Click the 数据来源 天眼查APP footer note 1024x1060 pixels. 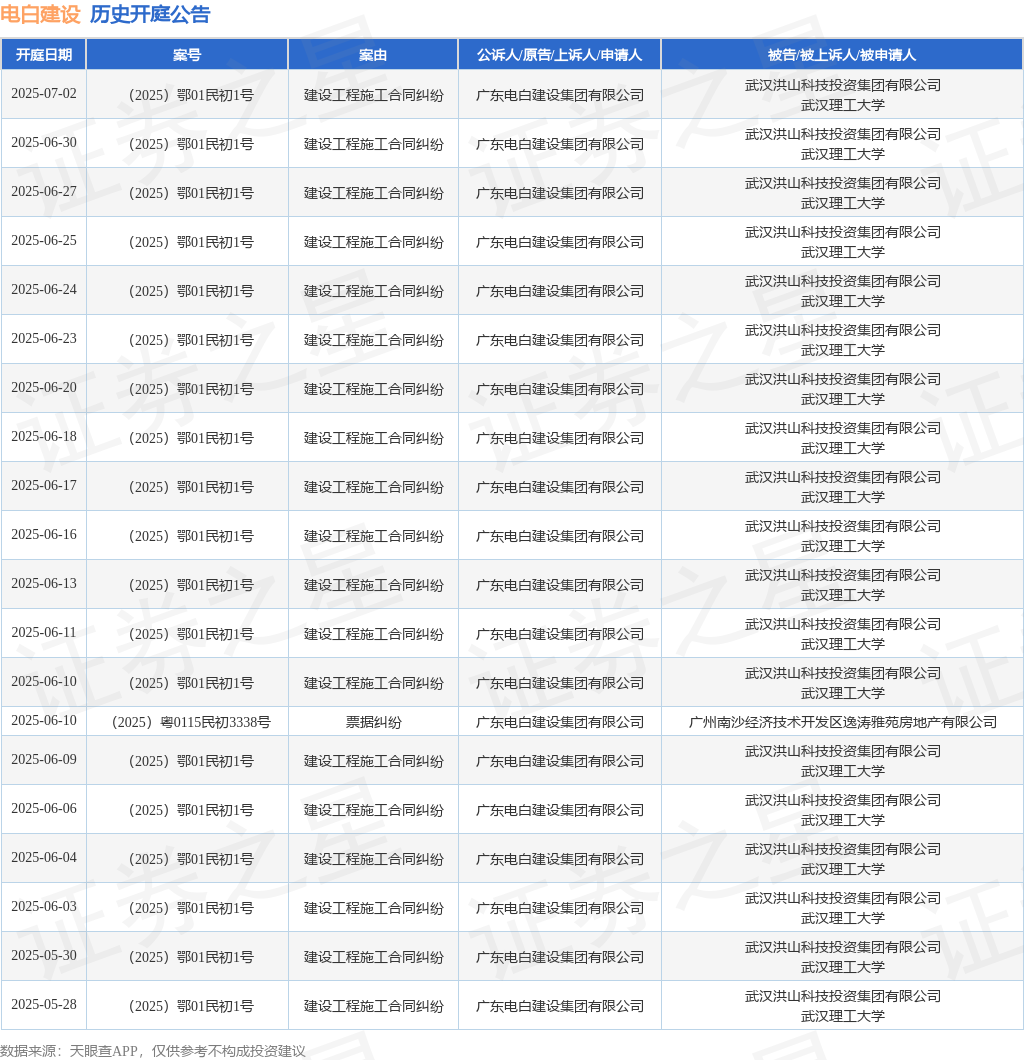153,1051
